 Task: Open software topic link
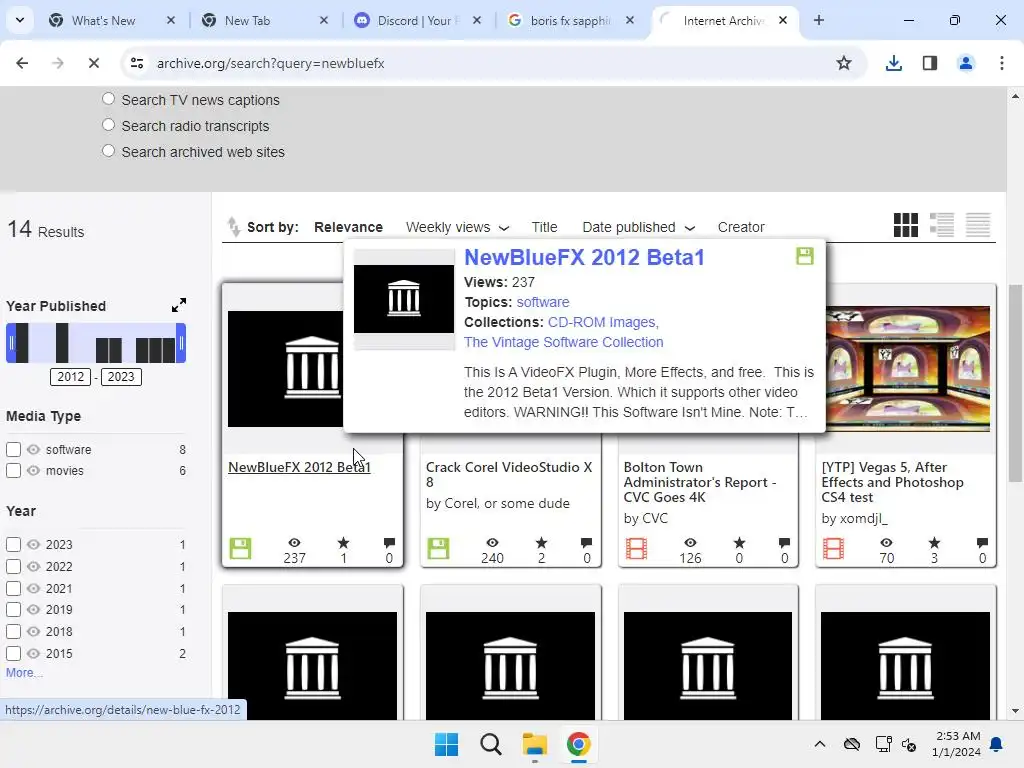pos(543,302)
